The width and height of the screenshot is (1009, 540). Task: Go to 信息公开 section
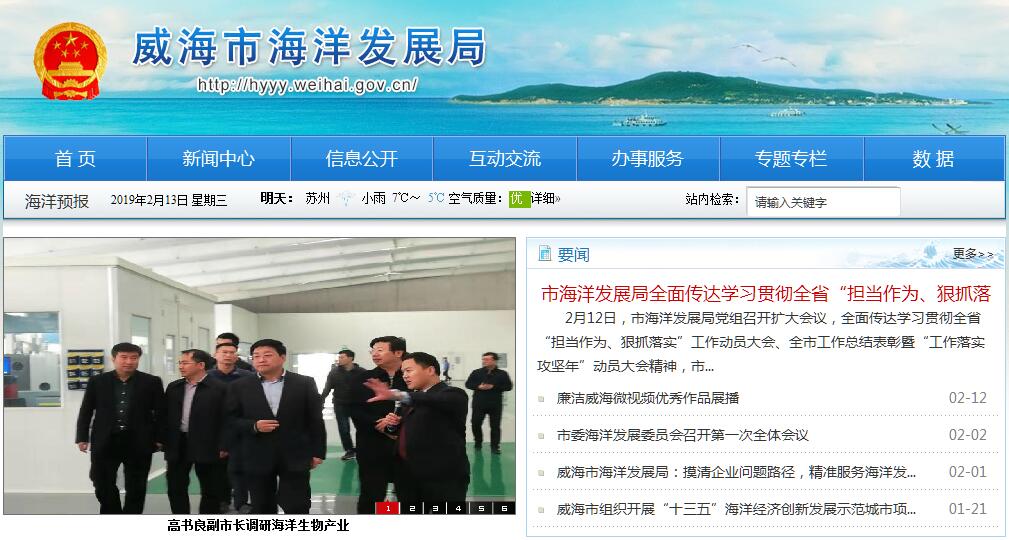click(x=362, y=158)
